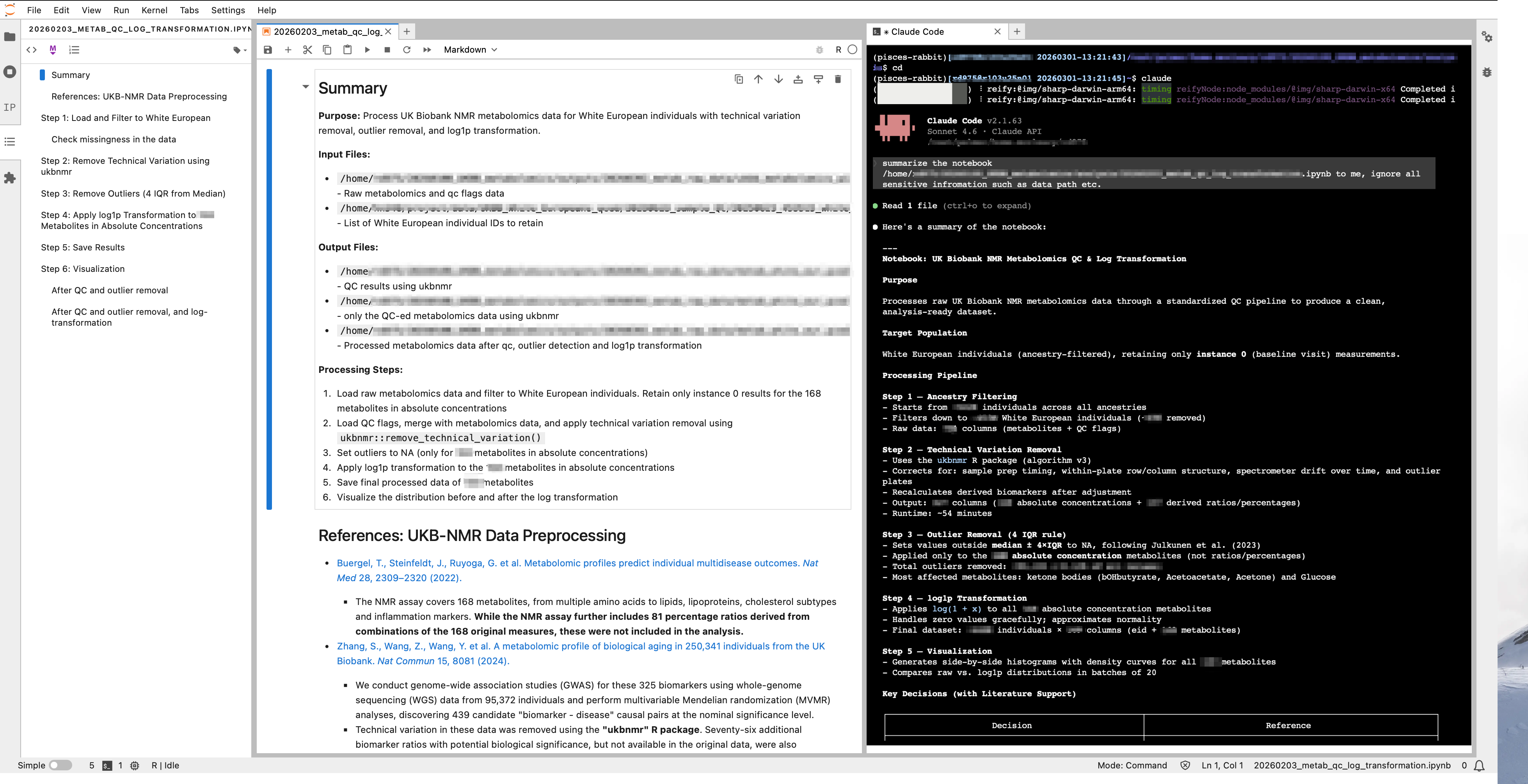
Task: Open the file browser sidebar
Action: [10, 36]
